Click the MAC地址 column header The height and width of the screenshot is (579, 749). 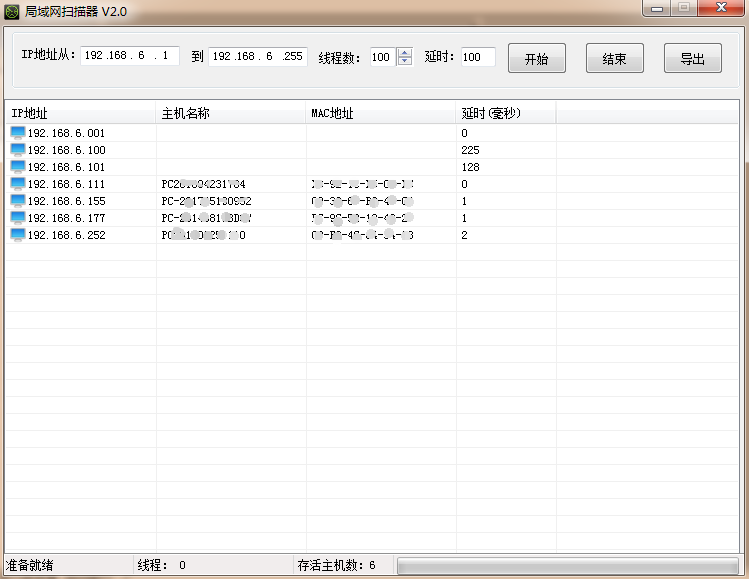tap(381, 113)
